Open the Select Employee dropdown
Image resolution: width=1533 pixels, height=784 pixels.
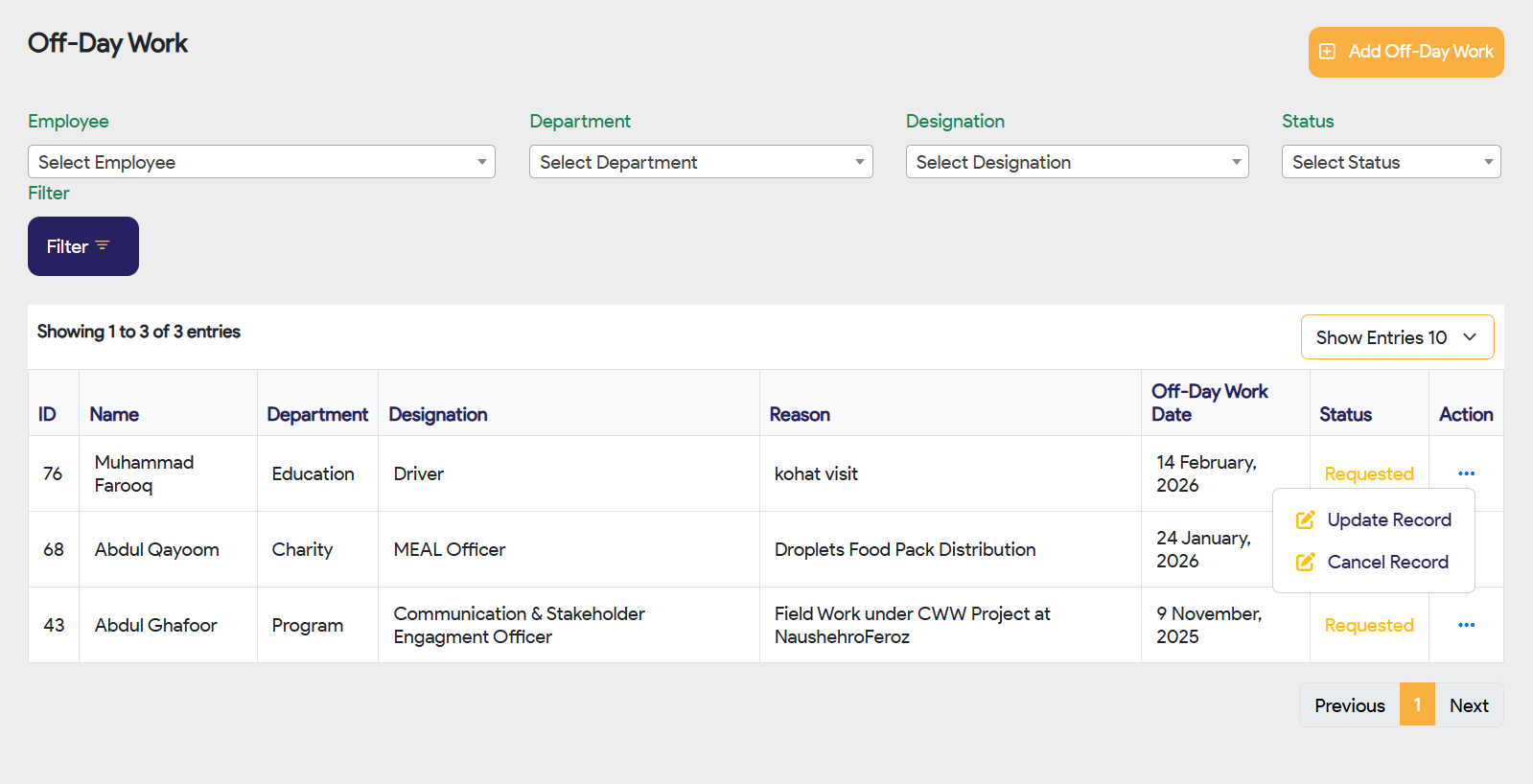coord(261,162)
